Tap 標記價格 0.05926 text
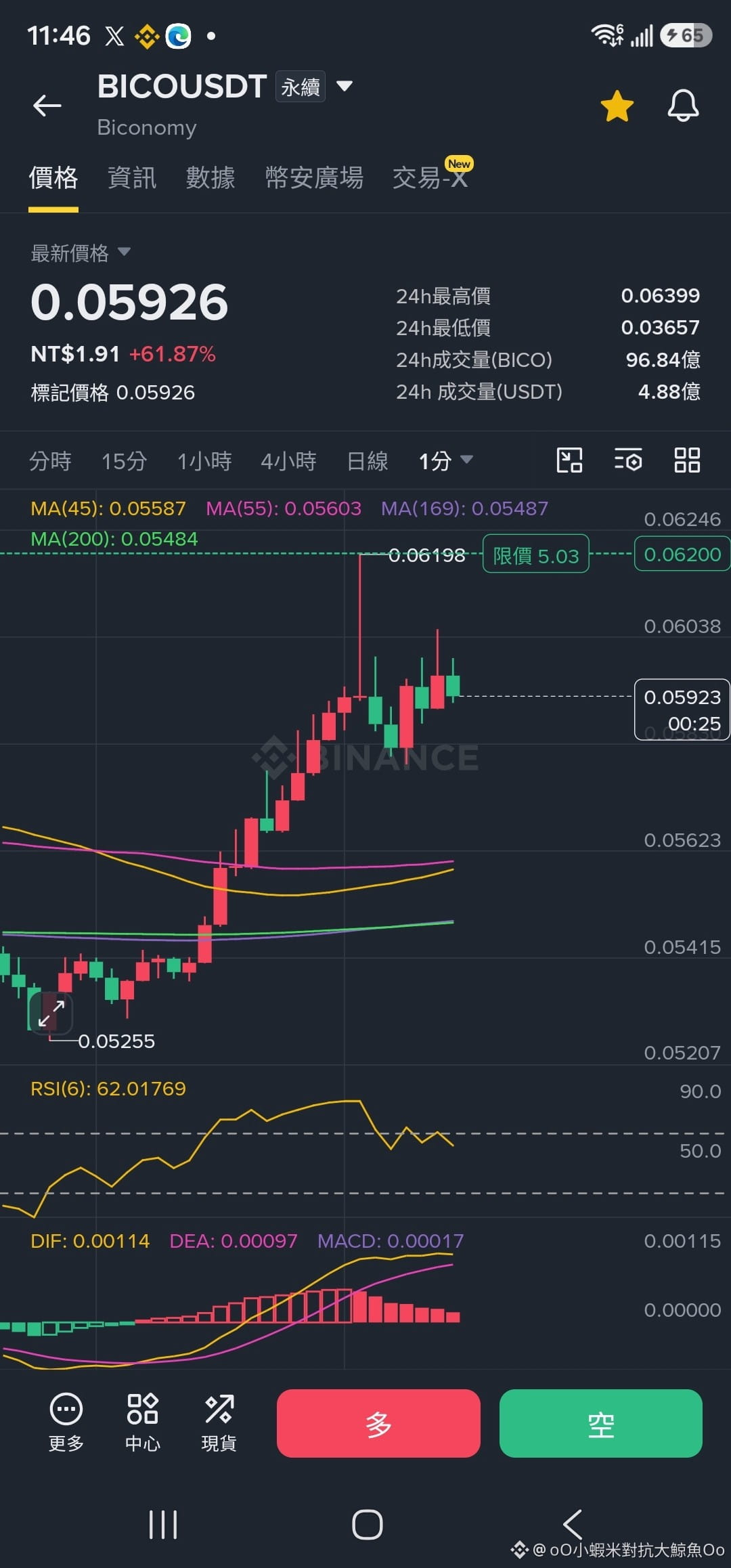Viewport: 731px width, 1568px height. point(113,393)
